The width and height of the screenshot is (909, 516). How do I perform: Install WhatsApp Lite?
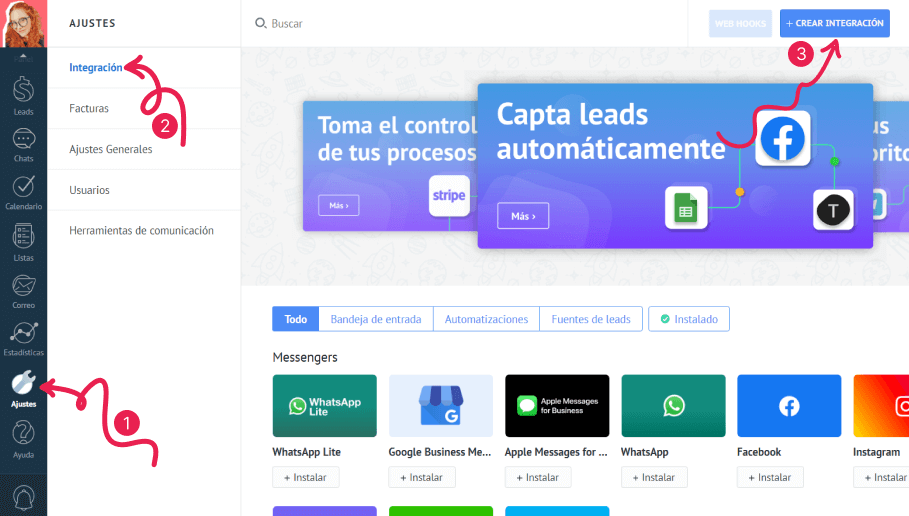[306, 477]
